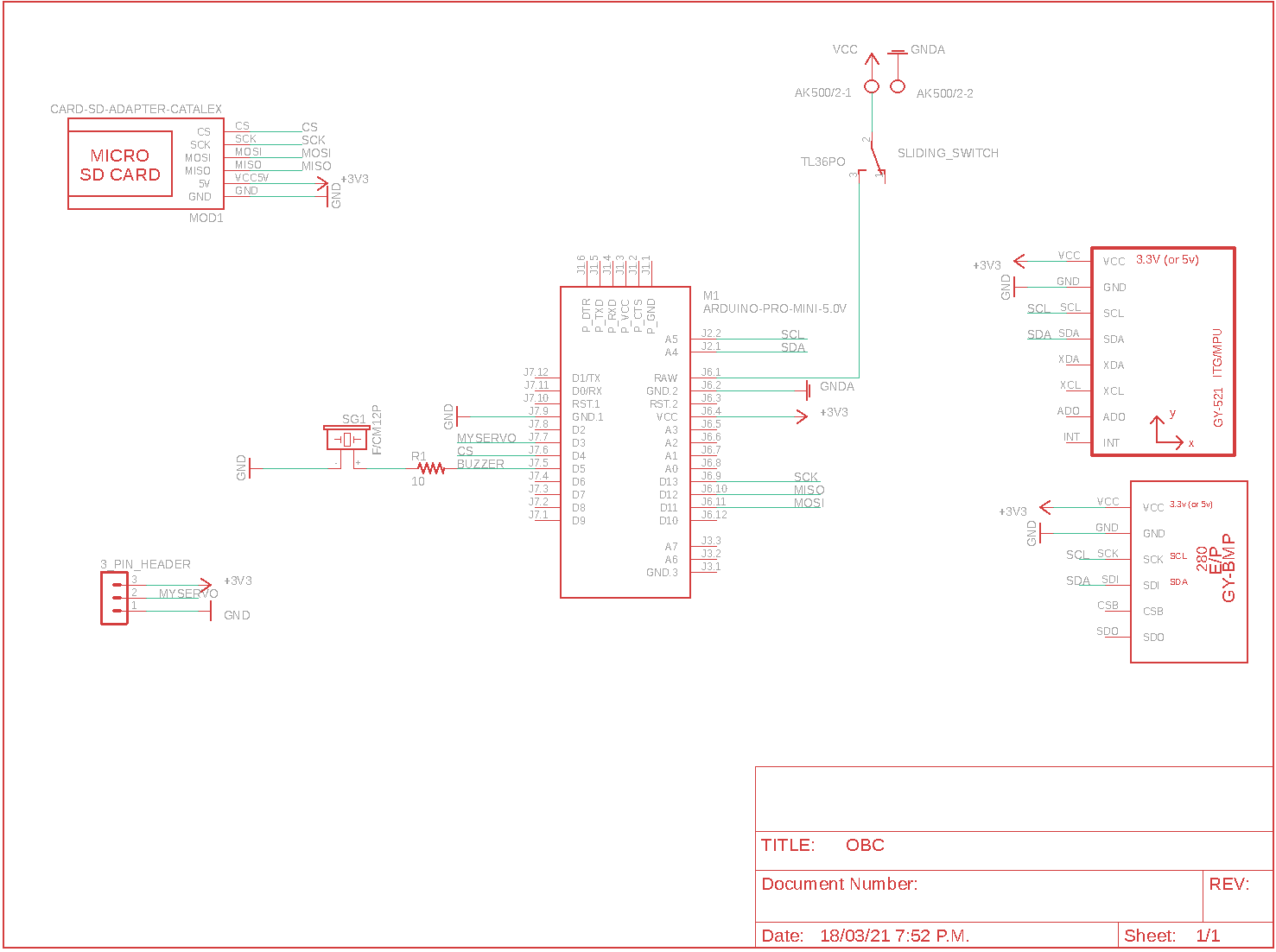Select the MOD1 designator label
The height and width of the screenshot is (952, 1276).
206,218
